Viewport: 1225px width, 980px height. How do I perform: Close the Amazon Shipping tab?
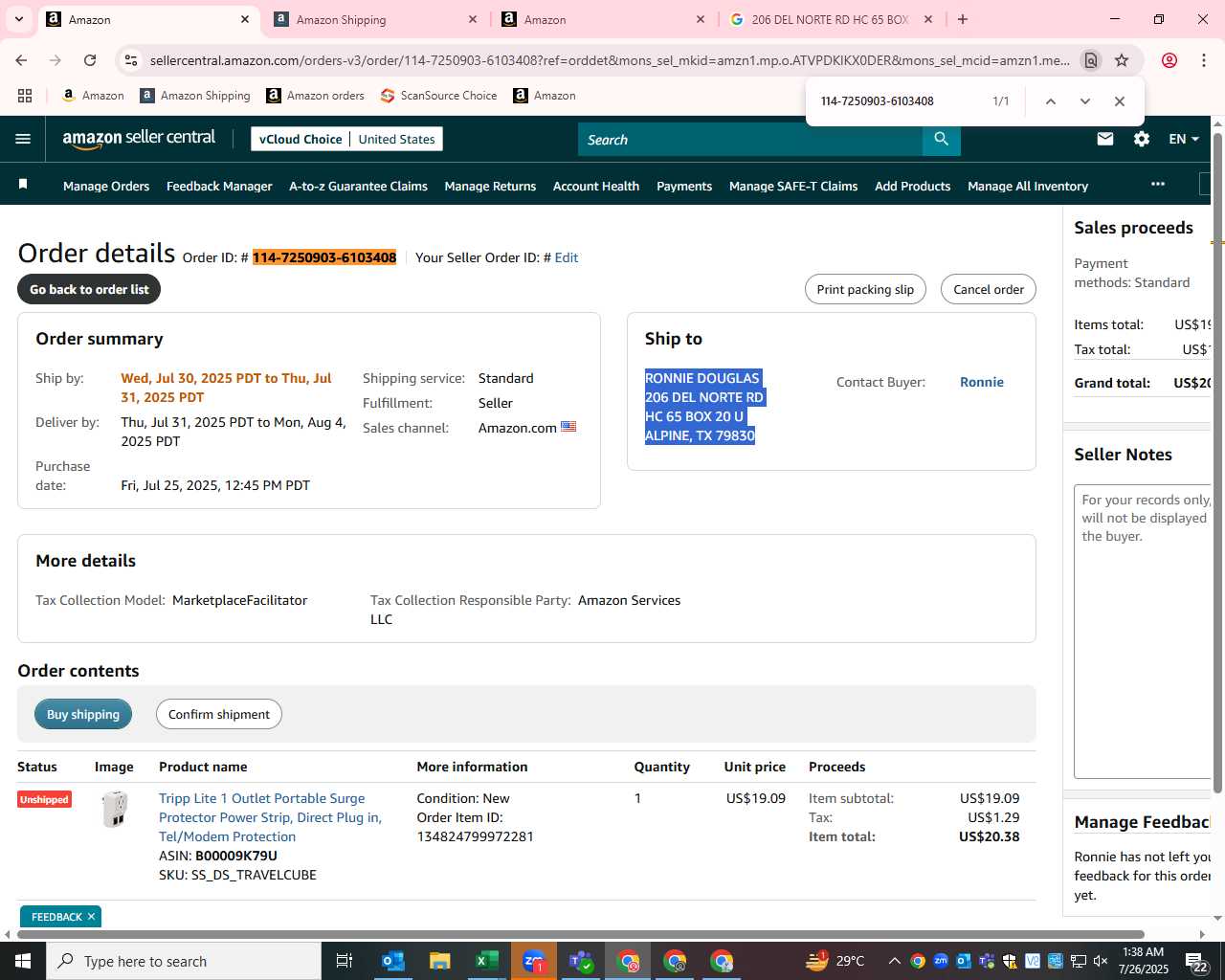point(473,19)
